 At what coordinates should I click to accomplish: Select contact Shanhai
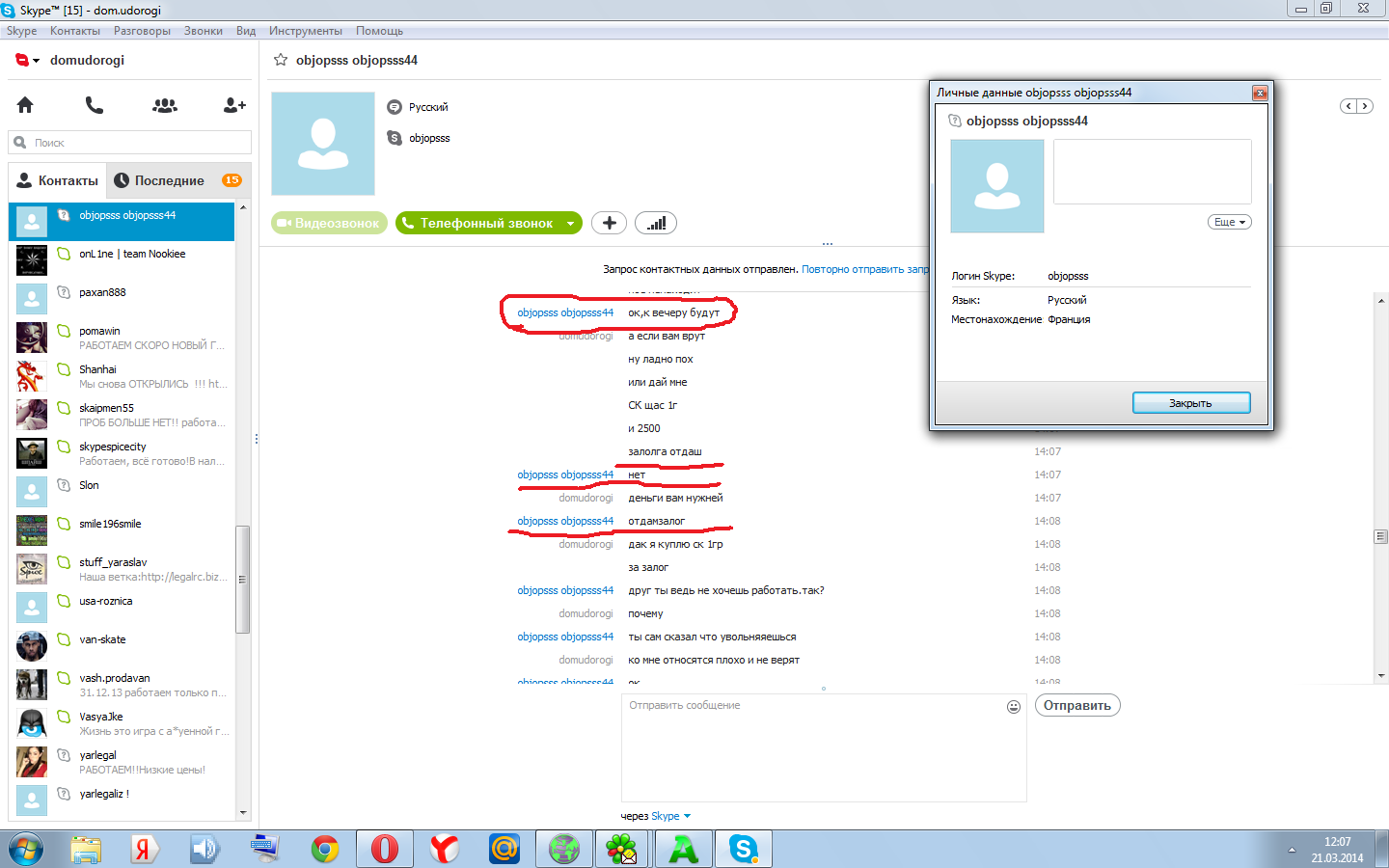(122, 376)
